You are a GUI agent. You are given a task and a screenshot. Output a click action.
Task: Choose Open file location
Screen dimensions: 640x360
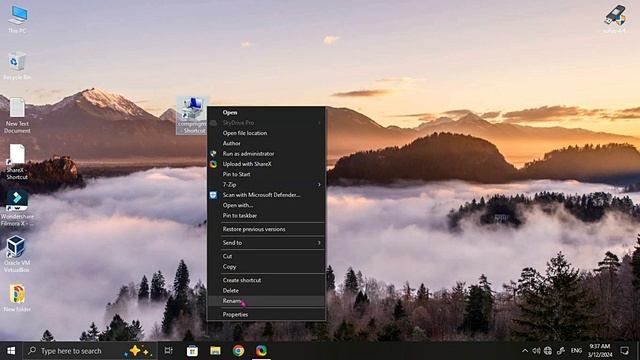click(267, 133)
